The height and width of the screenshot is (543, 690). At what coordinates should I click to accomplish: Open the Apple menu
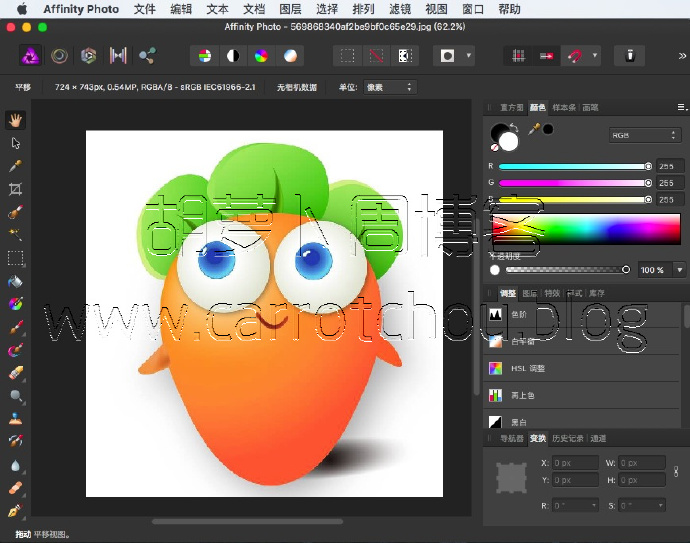22,9
